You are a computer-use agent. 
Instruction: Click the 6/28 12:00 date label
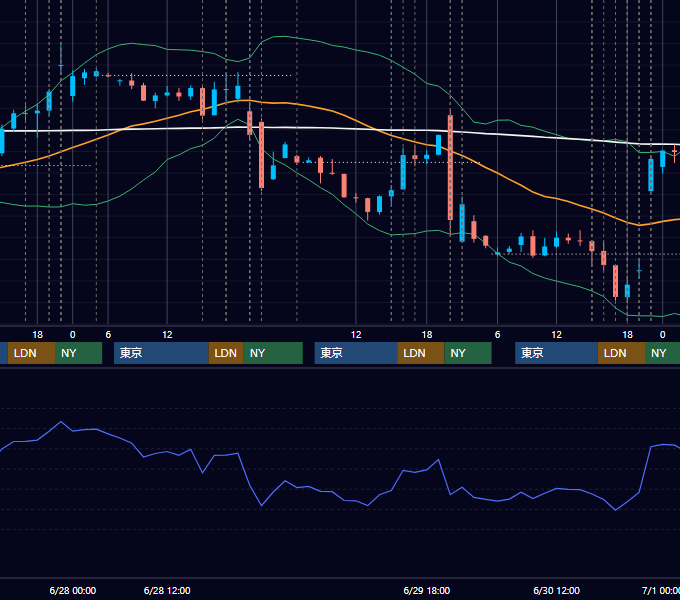167,590
